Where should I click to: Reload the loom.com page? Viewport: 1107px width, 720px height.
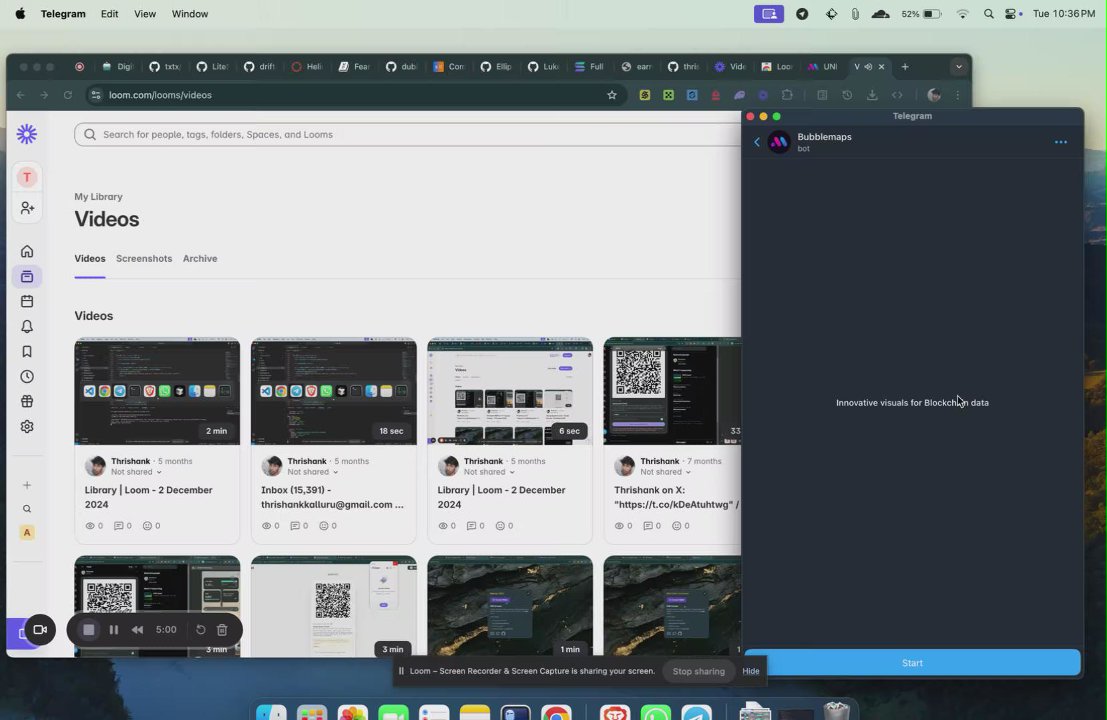tap(68, 95)
